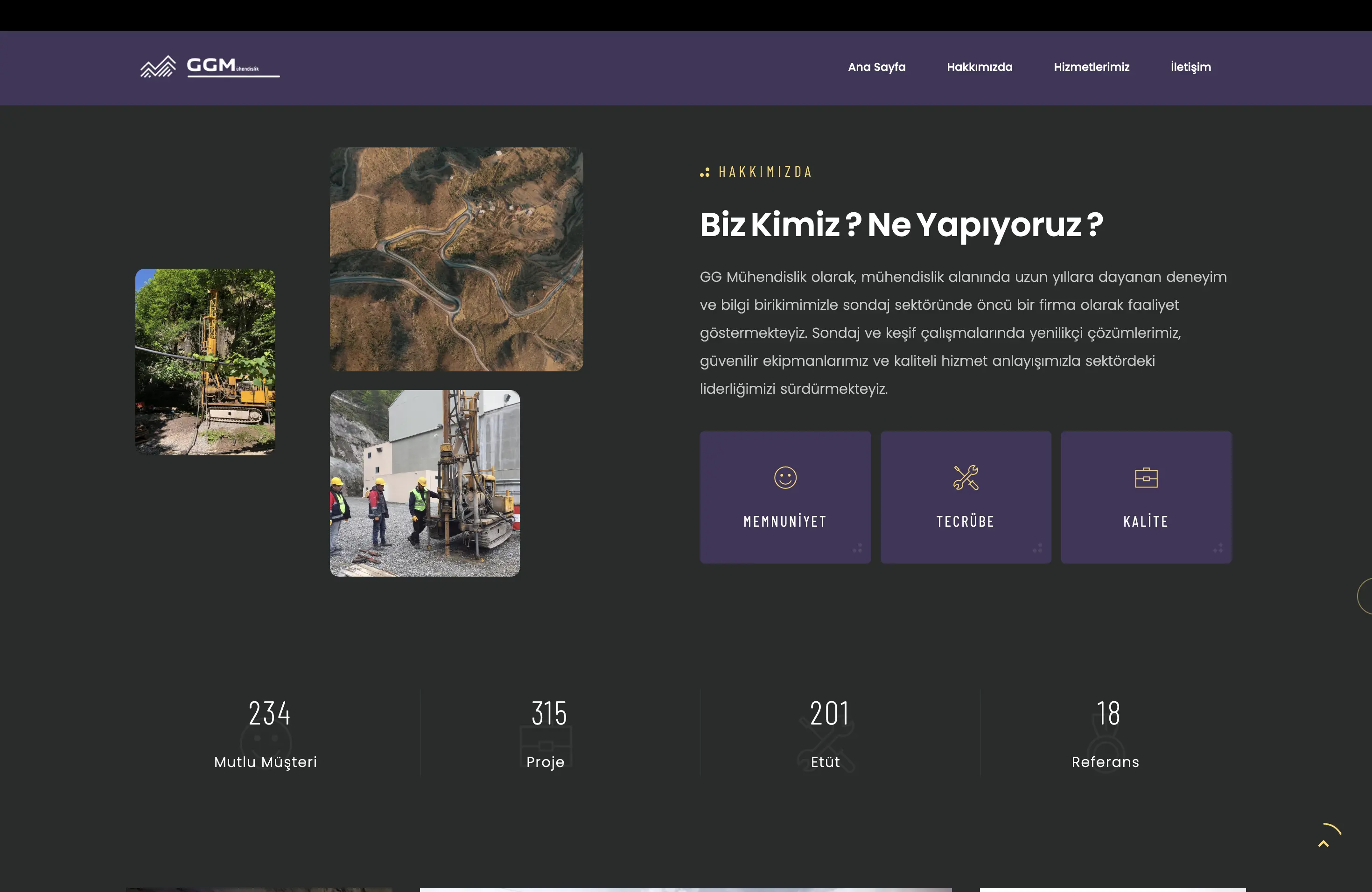The height and width of the screenshot is (892, 1372).
Task: Click the smiley face Memnuniyet icon
Action: coord(784,477)
